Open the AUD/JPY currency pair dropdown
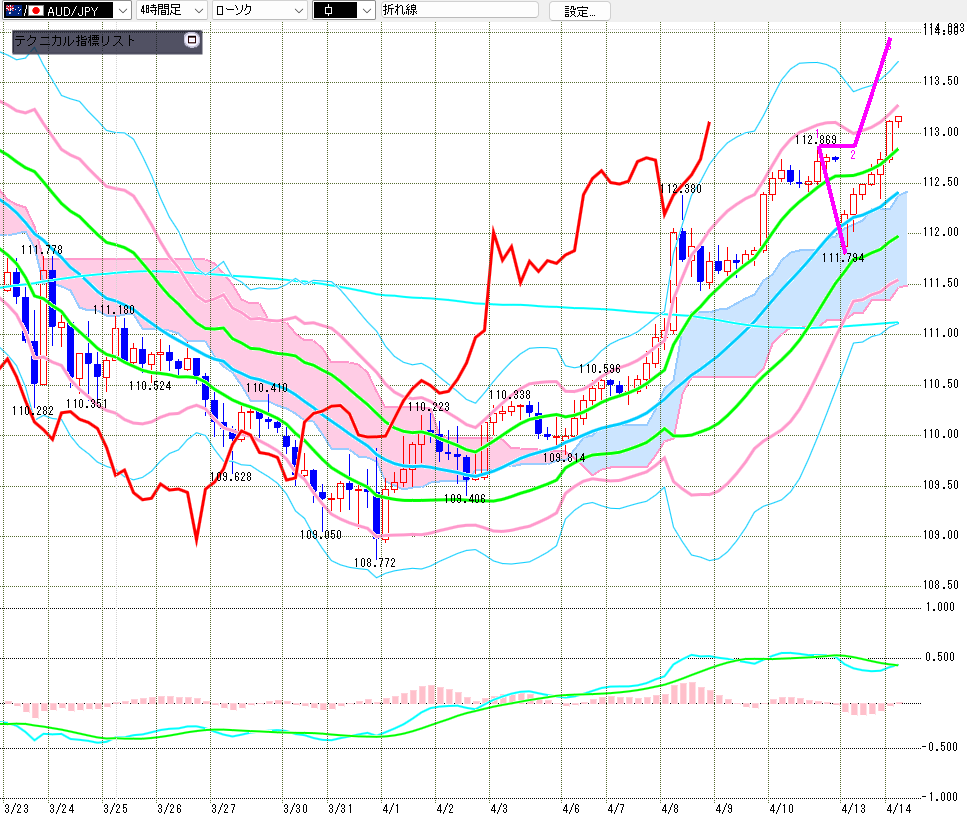Image resolution: width=967 pixels, height=816 pixels. [122, 10]
